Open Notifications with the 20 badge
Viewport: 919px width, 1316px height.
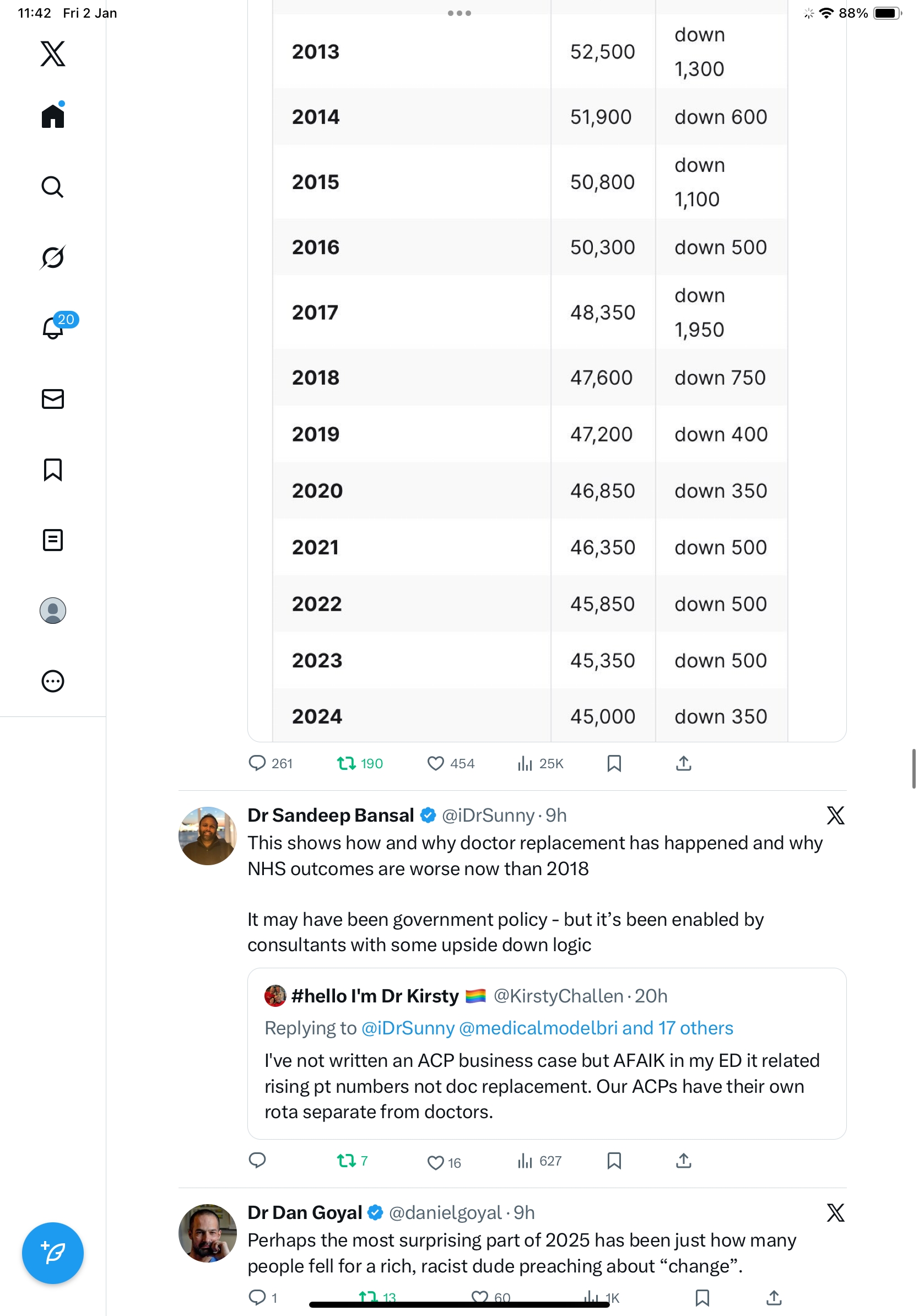[x=53, y=328]
